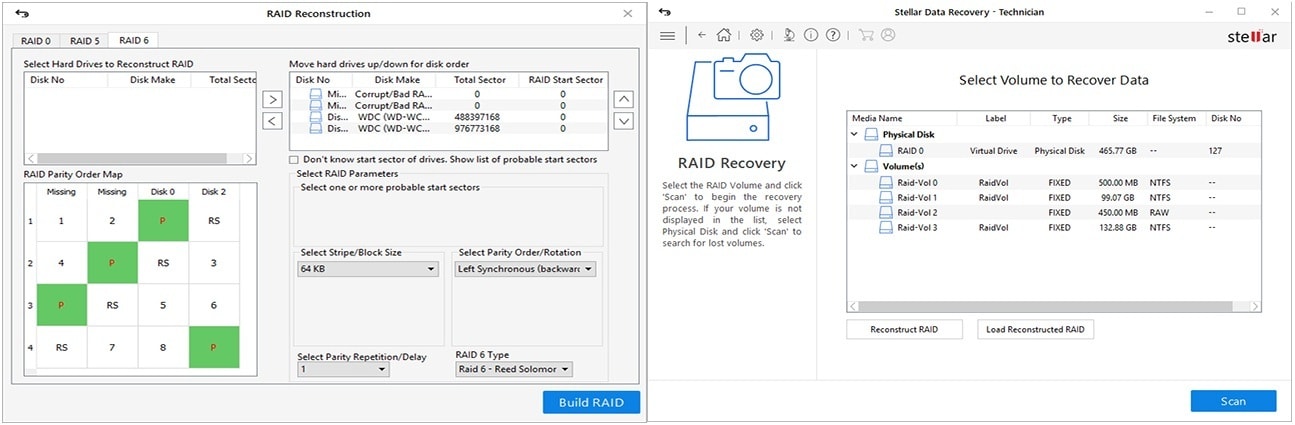Select the 976773168 sector drive row icon

point(317,129)
